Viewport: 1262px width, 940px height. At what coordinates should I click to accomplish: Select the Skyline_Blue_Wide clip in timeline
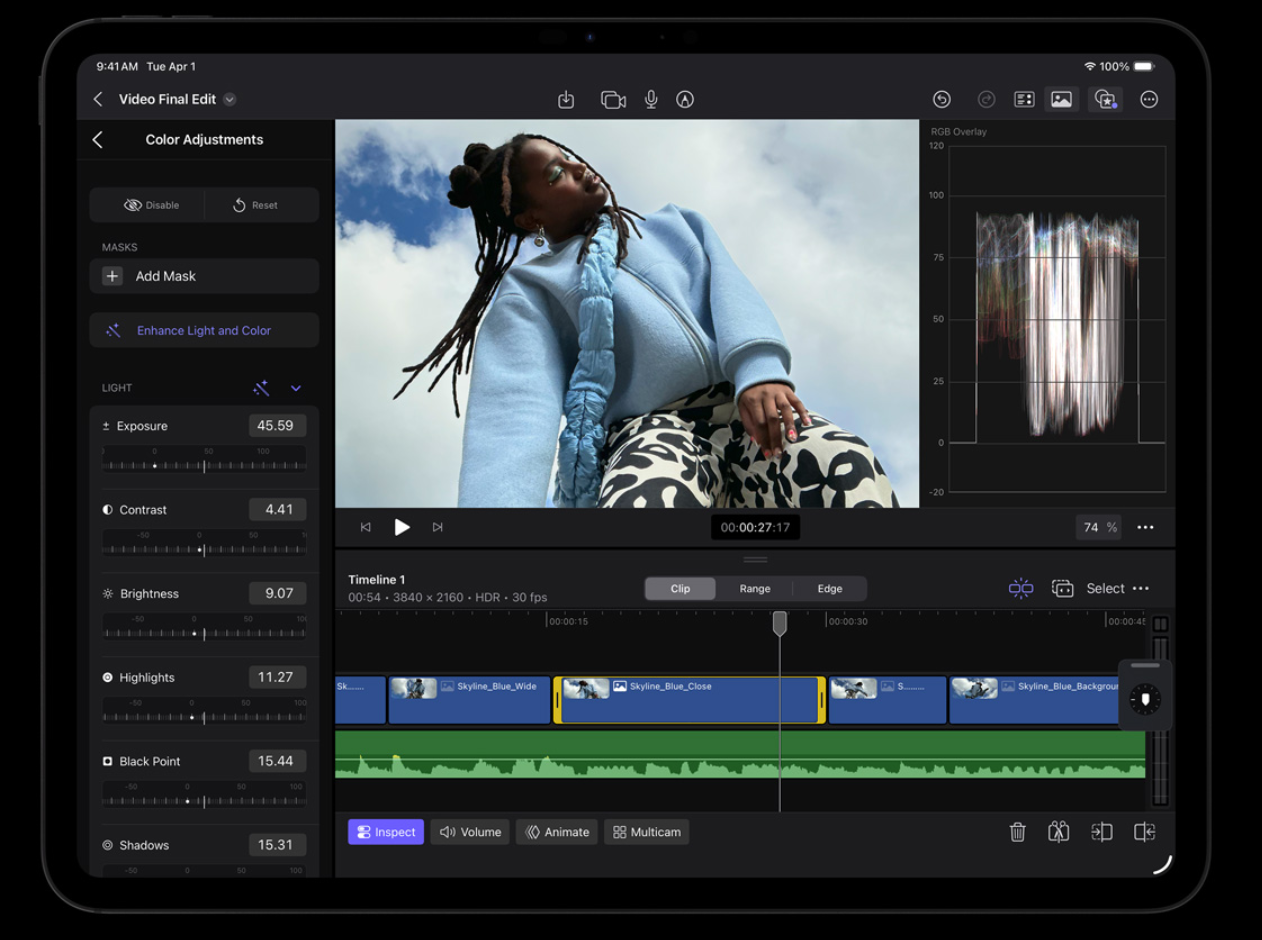point(470,700)
